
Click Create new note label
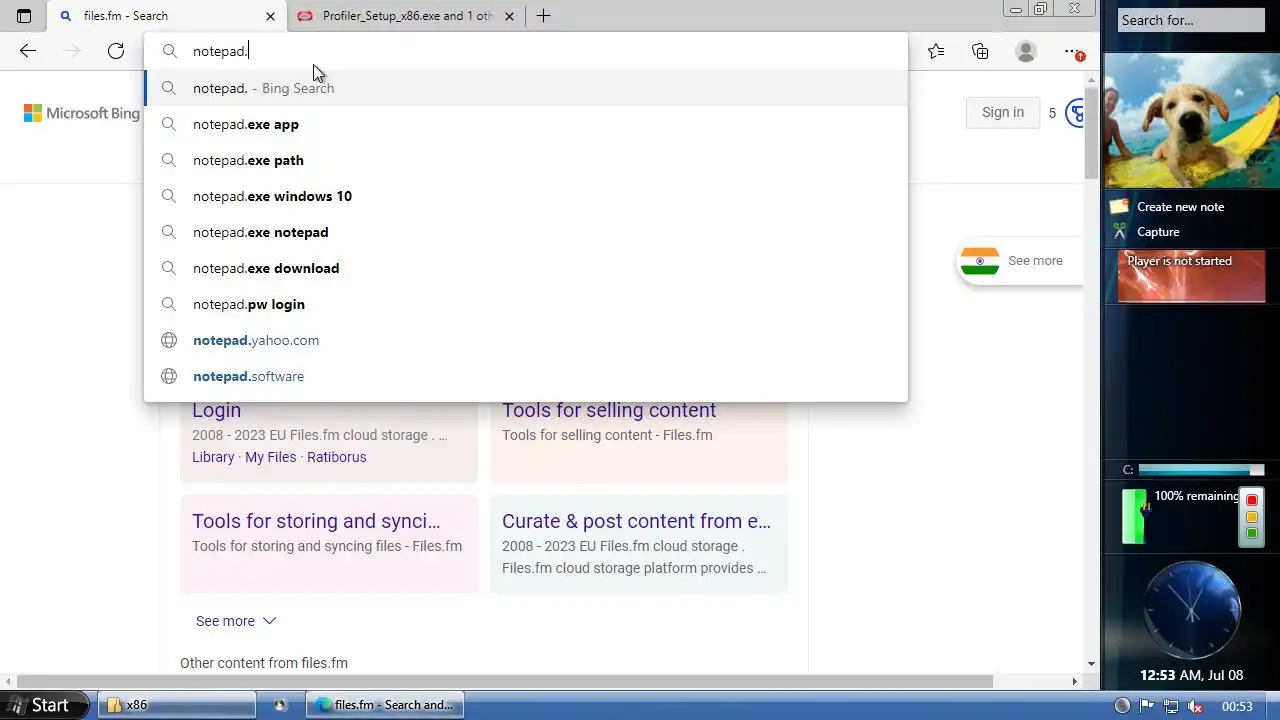pos(1180,207)
